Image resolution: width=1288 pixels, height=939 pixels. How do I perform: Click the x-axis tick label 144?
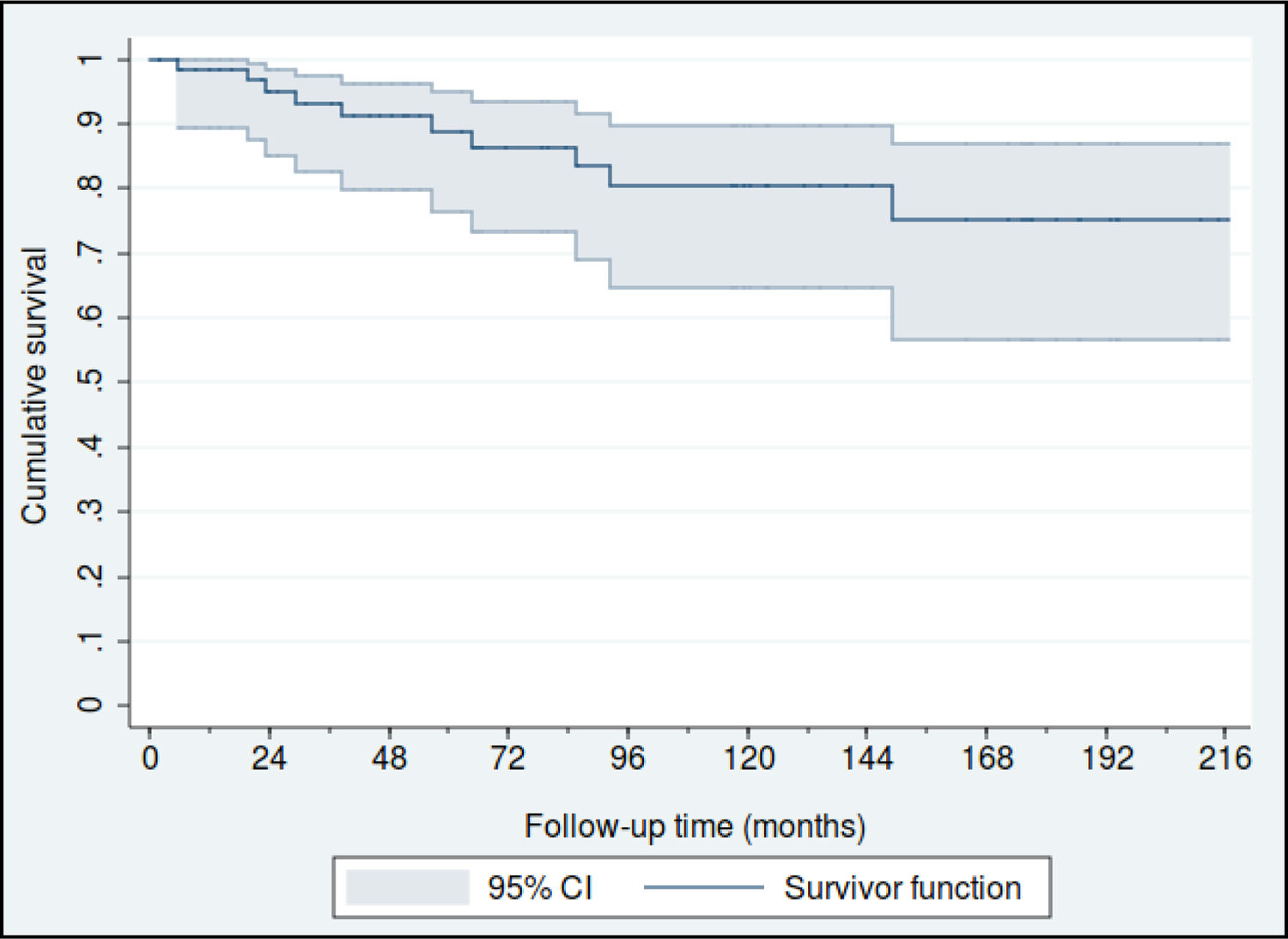click(x=867, y=759)
